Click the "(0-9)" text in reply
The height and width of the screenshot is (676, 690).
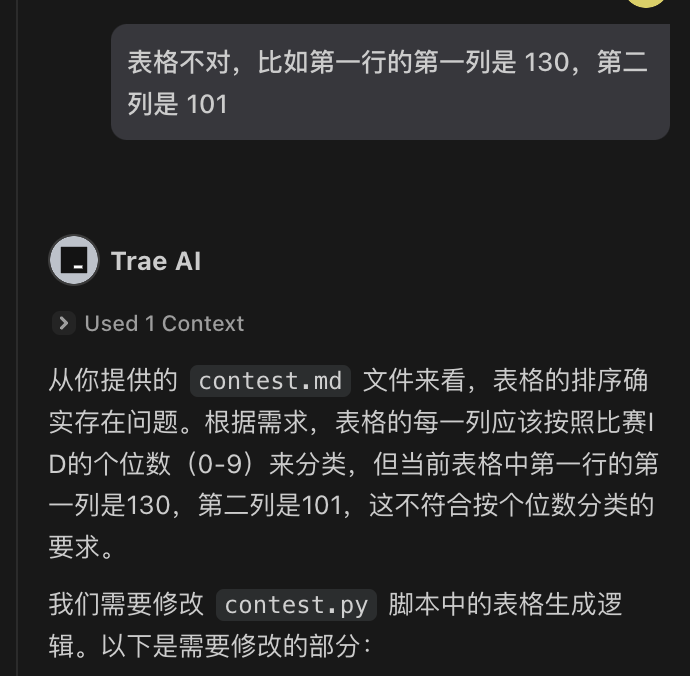[x=220, y=464]
